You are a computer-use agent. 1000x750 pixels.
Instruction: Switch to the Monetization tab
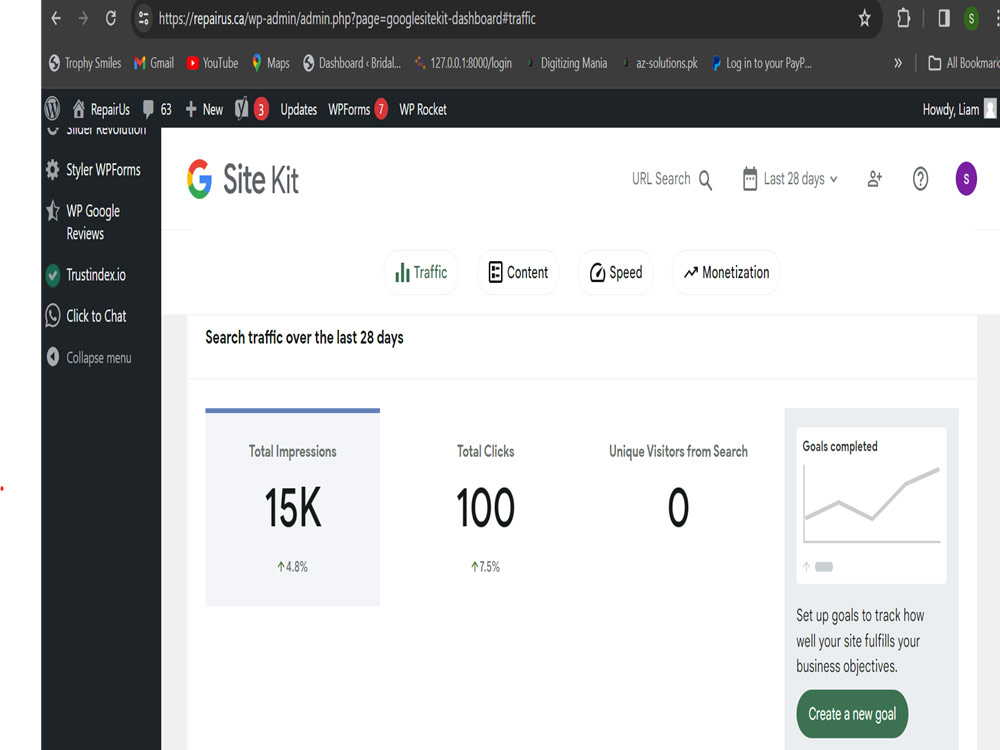(x=726, y=273)
